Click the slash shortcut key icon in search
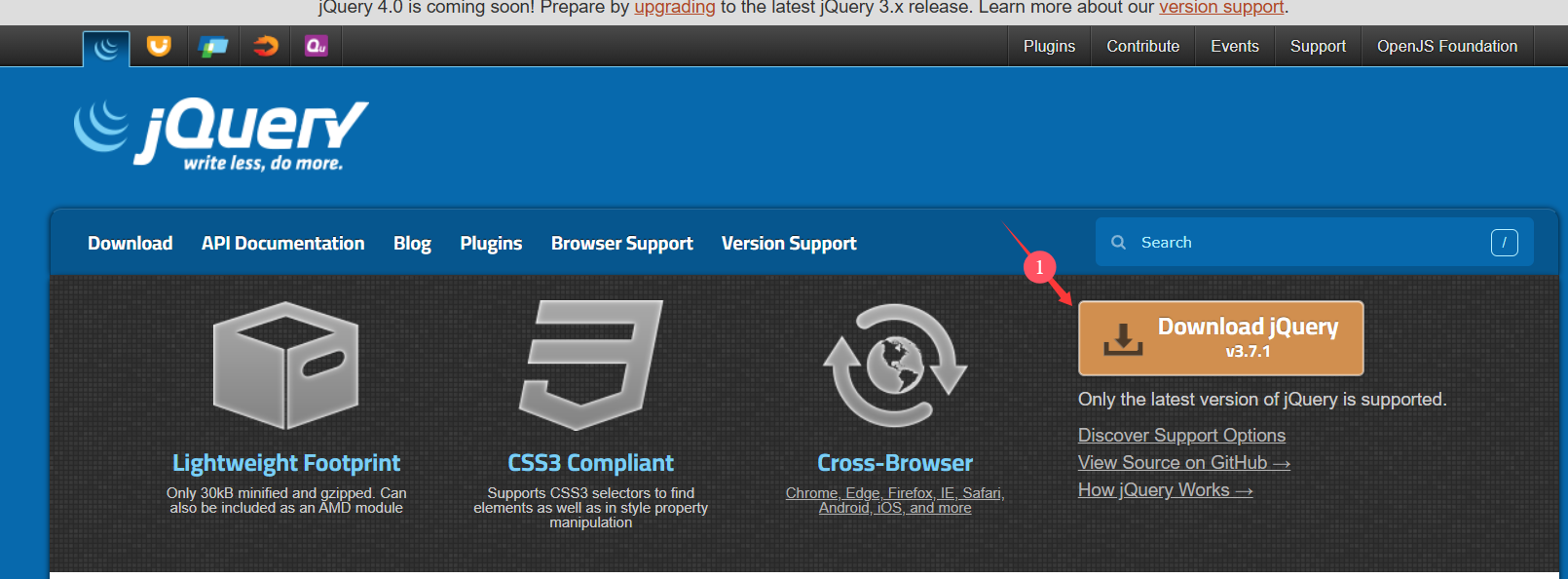 1504,243
